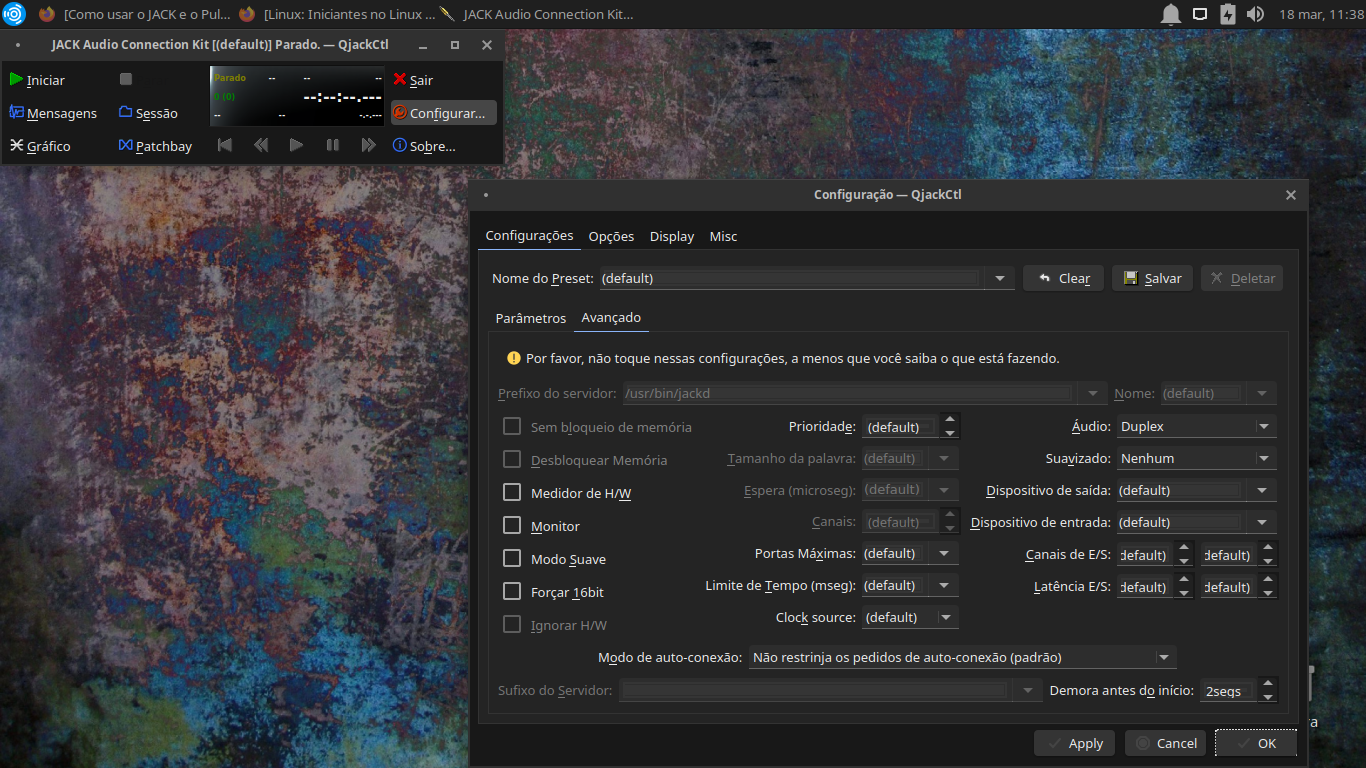Open the Sobre about dialog

[x=425, y=146]
